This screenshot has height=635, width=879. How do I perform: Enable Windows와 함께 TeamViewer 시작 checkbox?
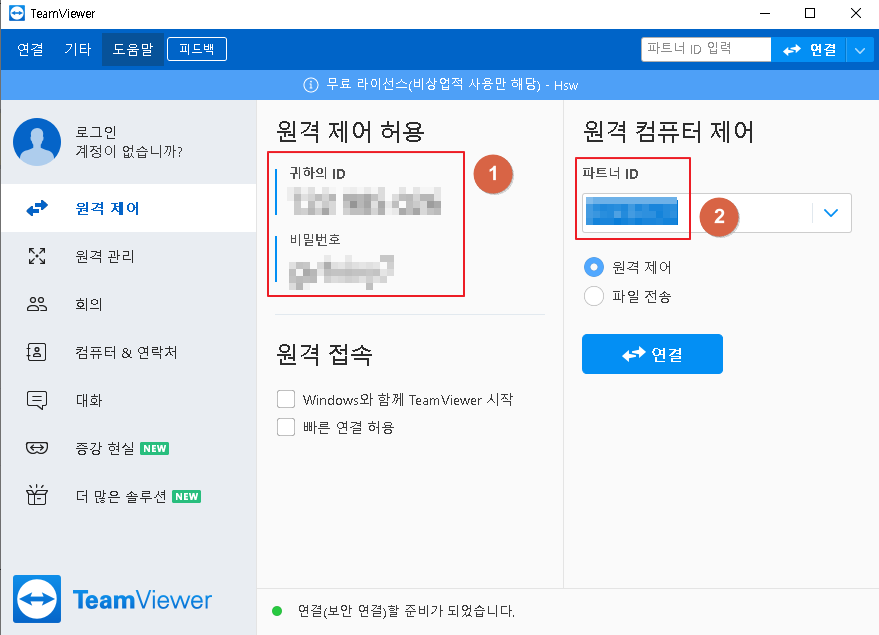pos(286,400)
